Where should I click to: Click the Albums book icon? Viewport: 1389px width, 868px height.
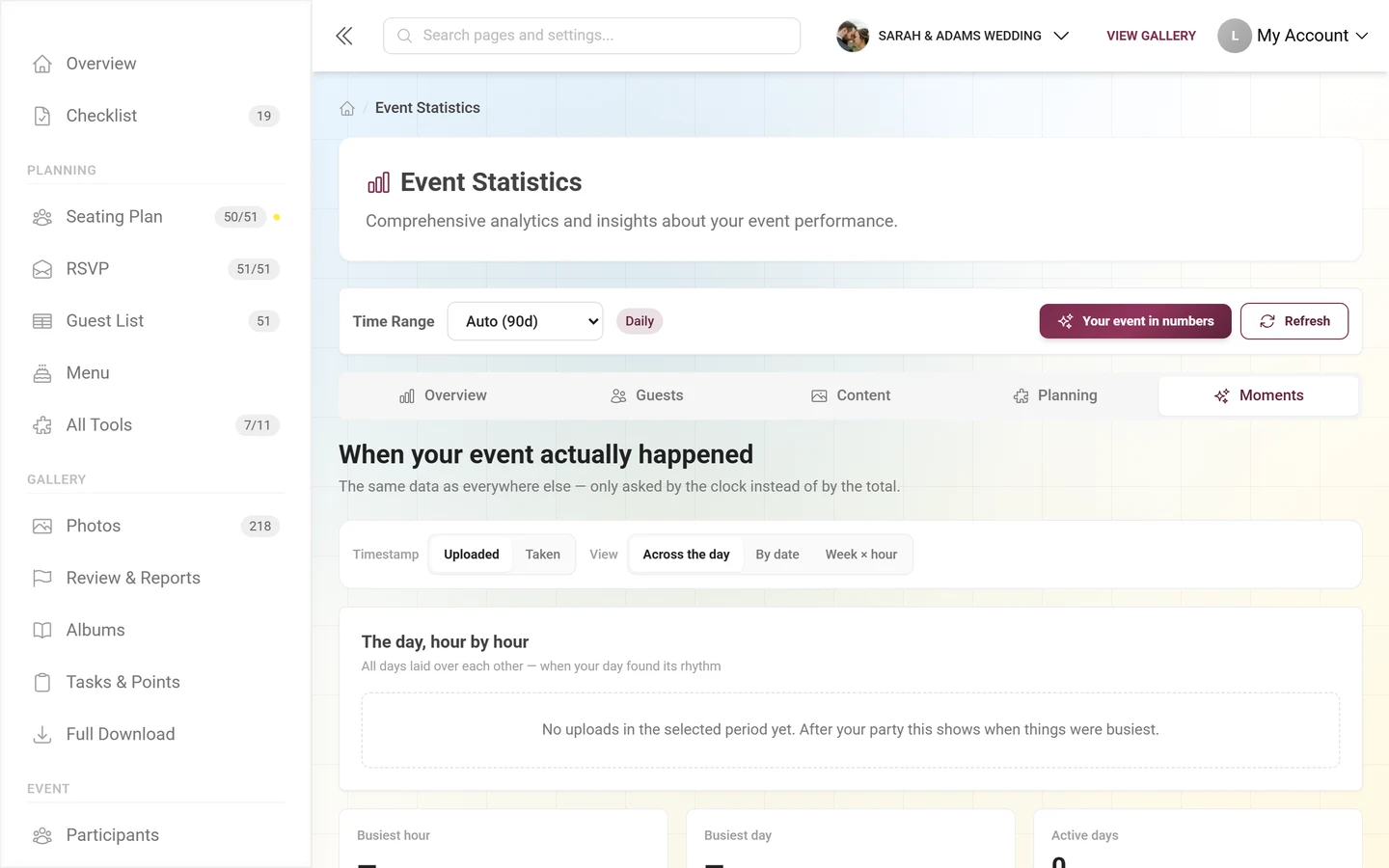tap(42, 631)
